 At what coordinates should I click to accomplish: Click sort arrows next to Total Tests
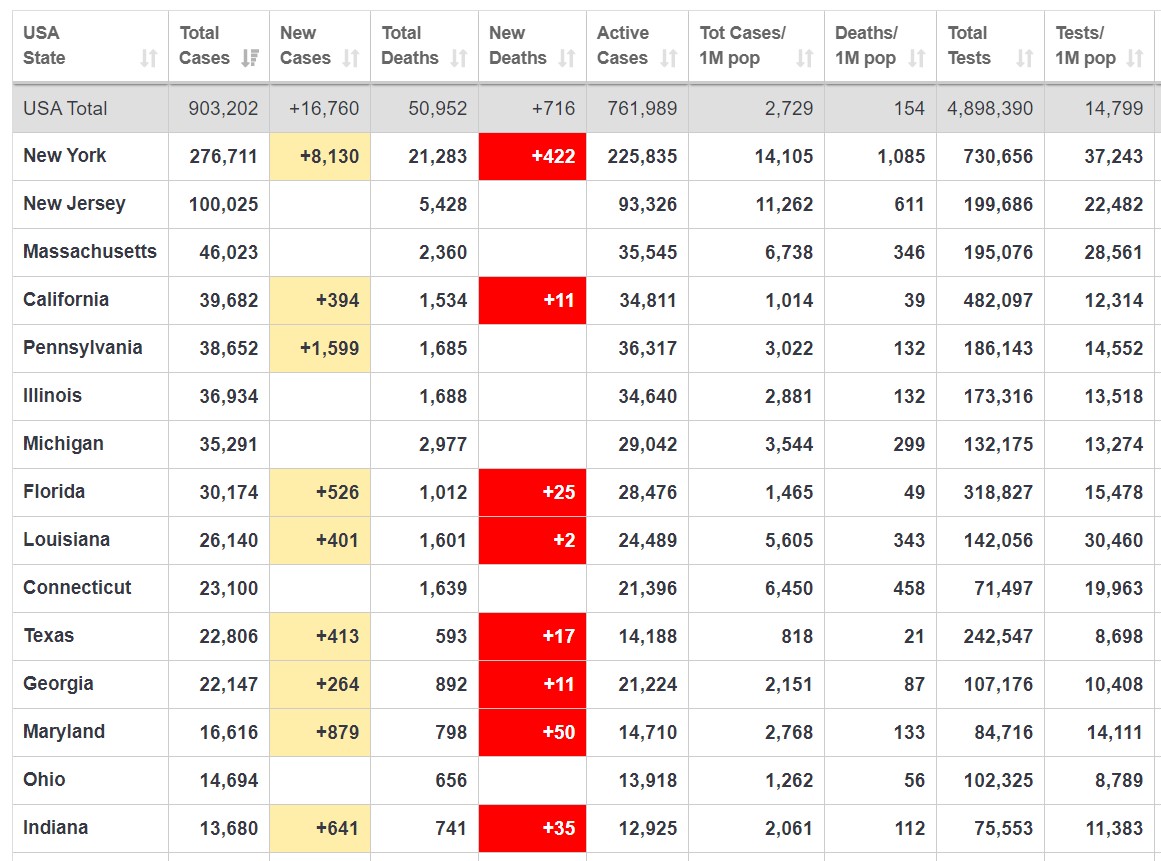click(x=1025, y=59)
